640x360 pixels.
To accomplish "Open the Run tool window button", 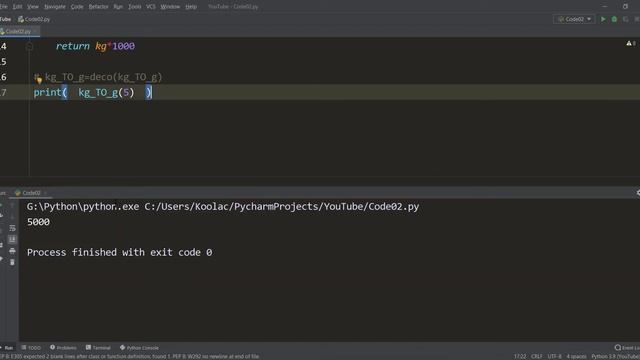I will pos(7,348).
